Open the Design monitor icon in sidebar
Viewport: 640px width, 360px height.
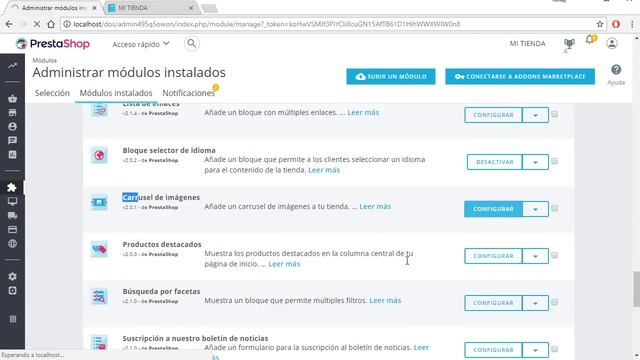13,201
